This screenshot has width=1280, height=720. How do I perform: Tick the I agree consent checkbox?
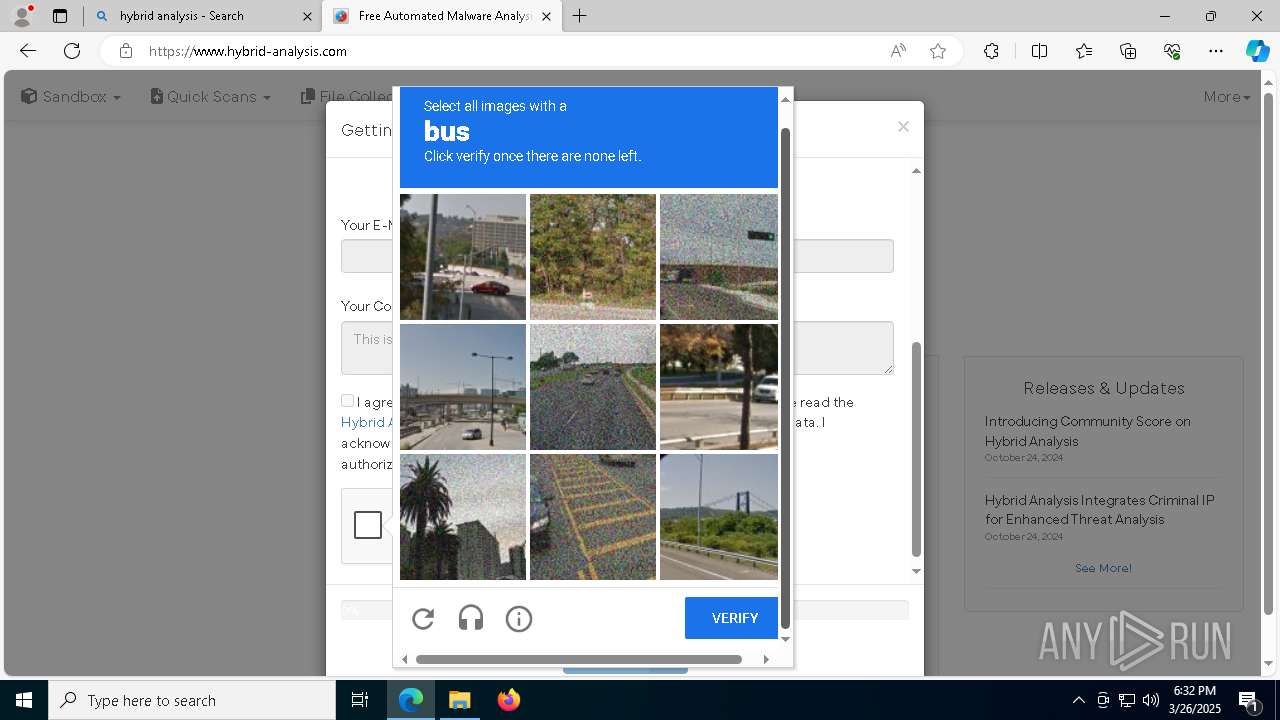pos(347,400)
